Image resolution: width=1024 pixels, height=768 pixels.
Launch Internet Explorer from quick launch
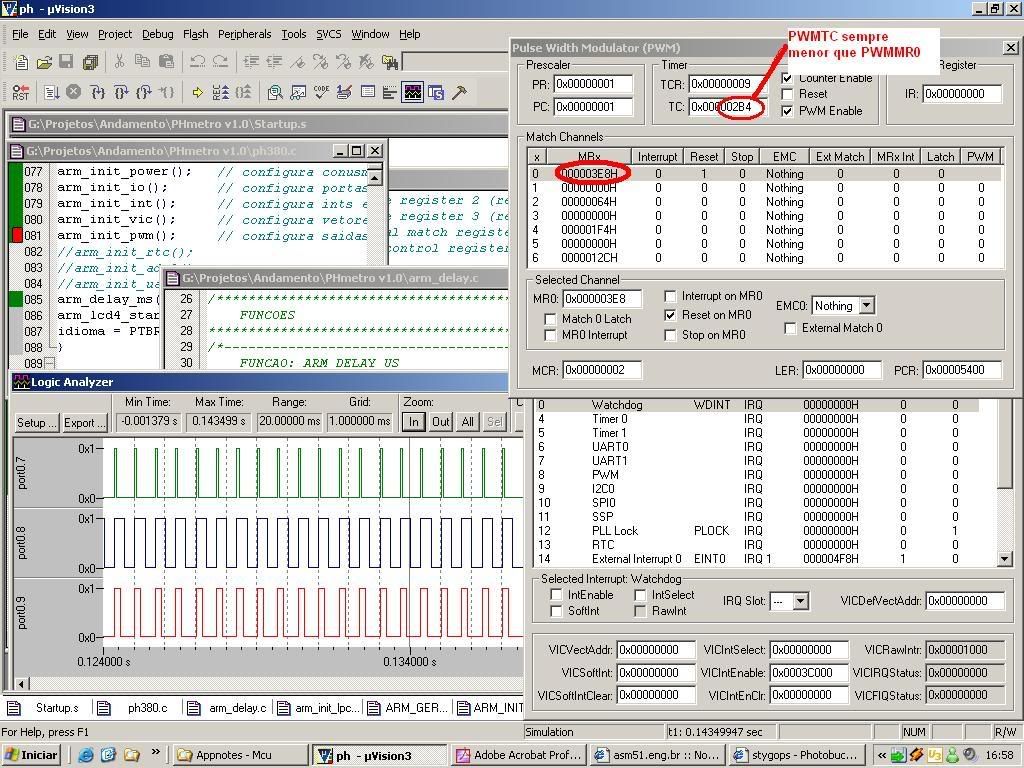tap(86, 755)
